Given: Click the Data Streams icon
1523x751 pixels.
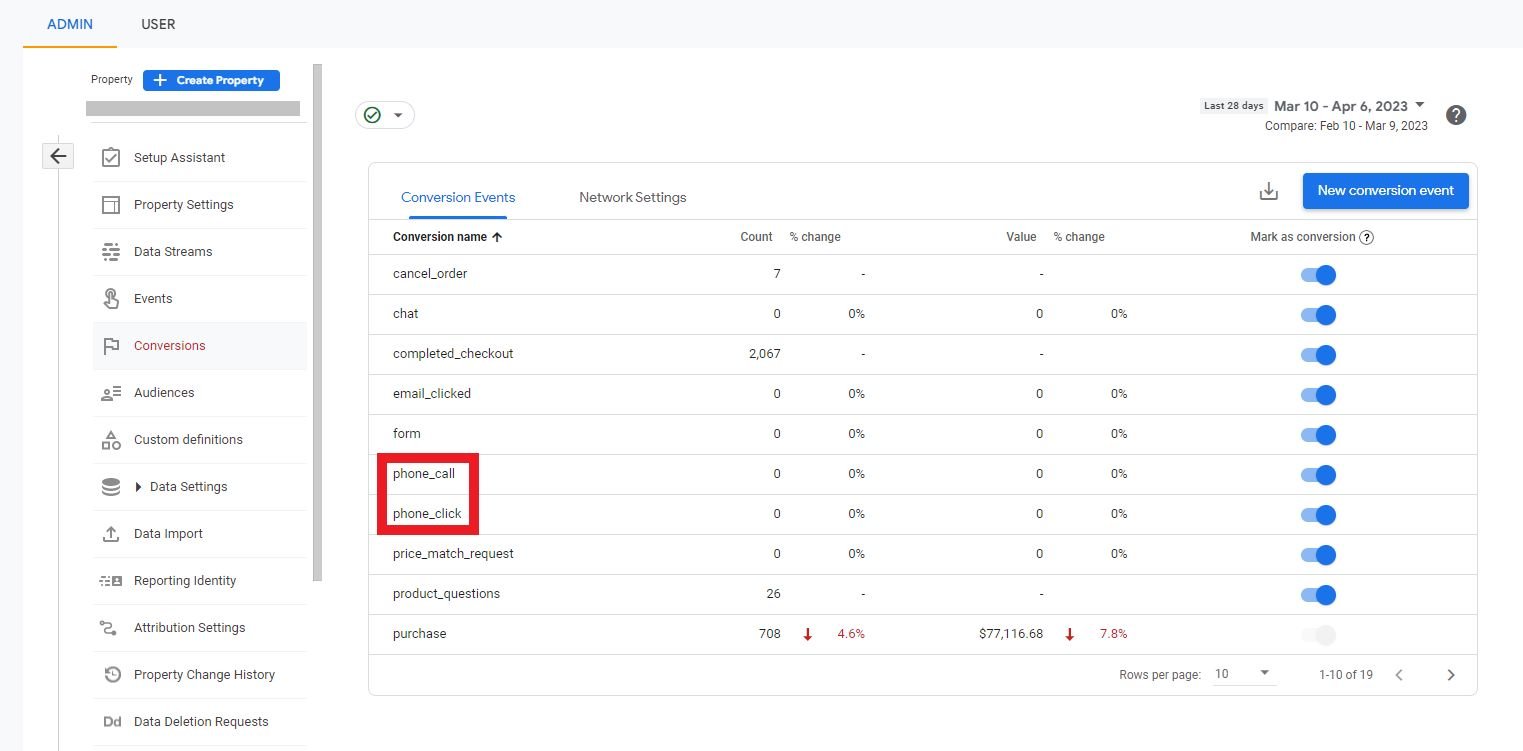Looking at the screenshot, I should (111, 252).
